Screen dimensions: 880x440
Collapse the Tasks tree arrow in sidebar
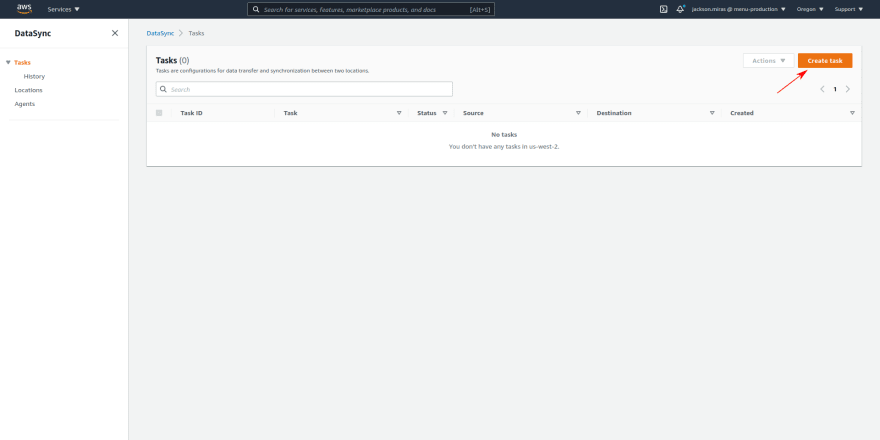8,62
